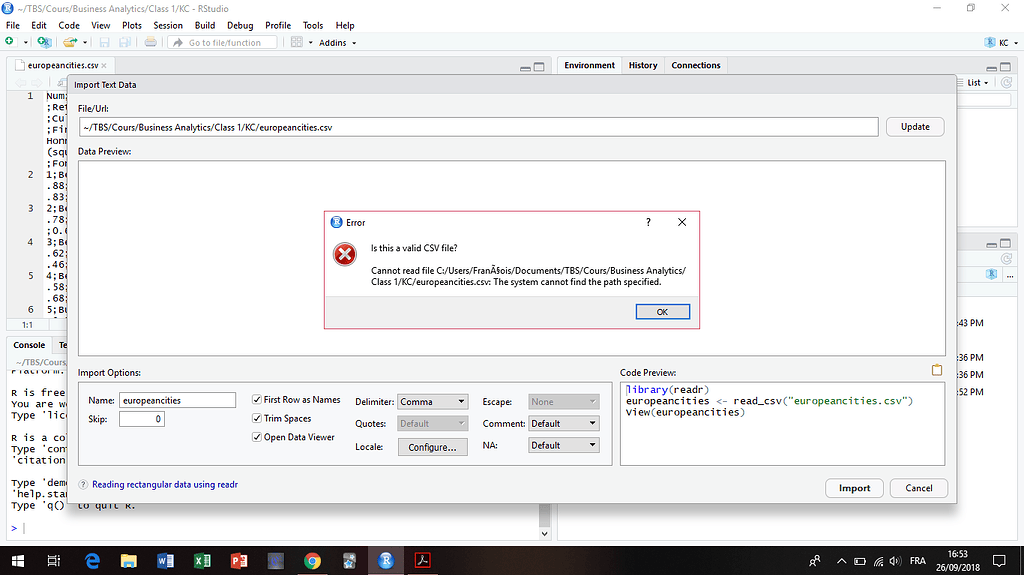
Task: Switch to the History tab
Action: coord(643,65)
